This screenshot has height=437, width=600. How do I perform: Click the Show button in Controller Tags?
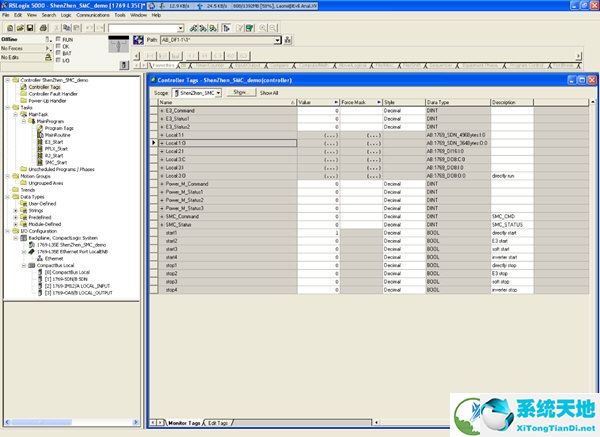click(x=241, y=93)
